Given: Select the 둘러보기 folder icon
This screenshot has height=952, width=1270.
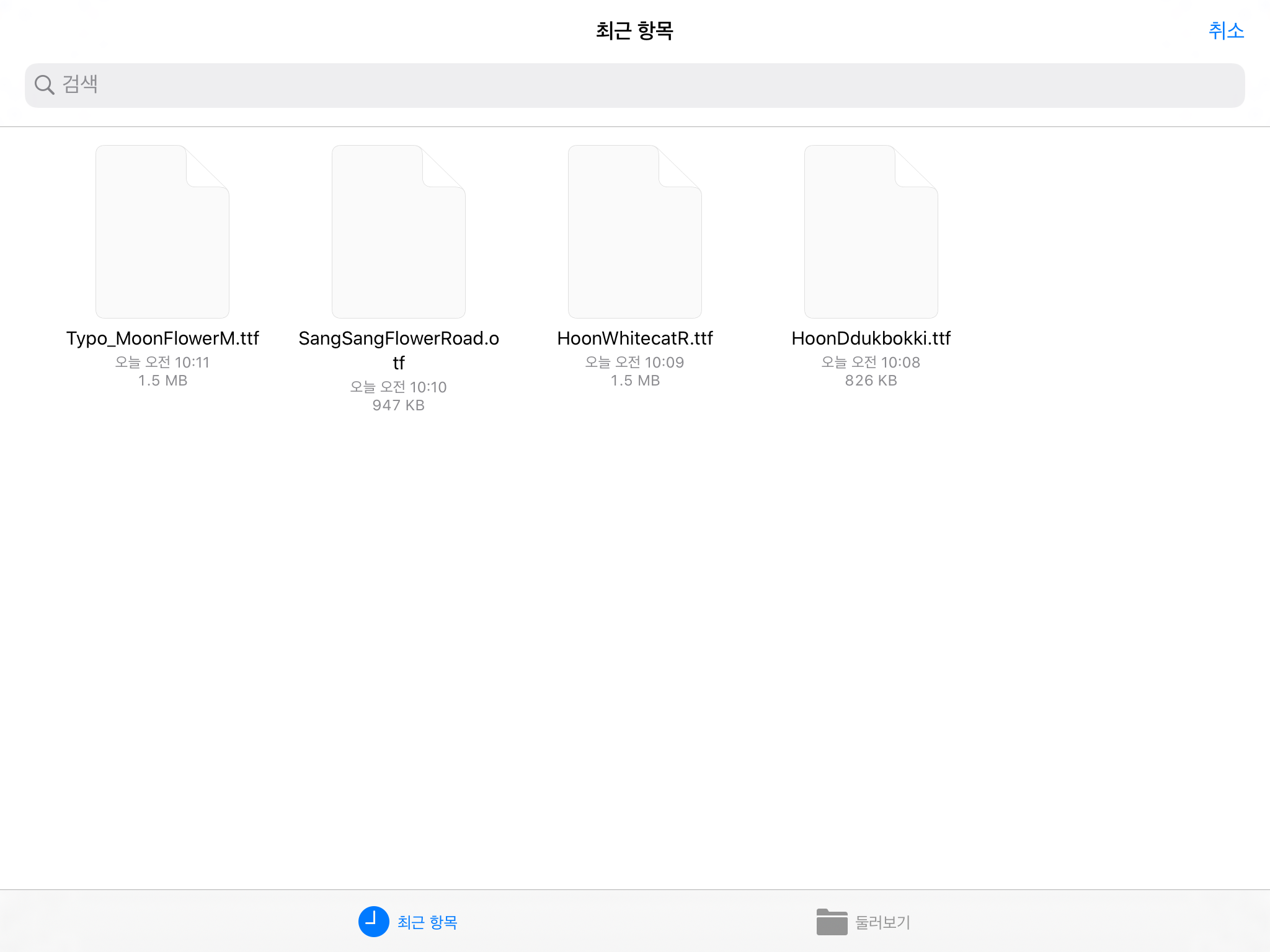Looking at the screenshot, I should [832, 922].
